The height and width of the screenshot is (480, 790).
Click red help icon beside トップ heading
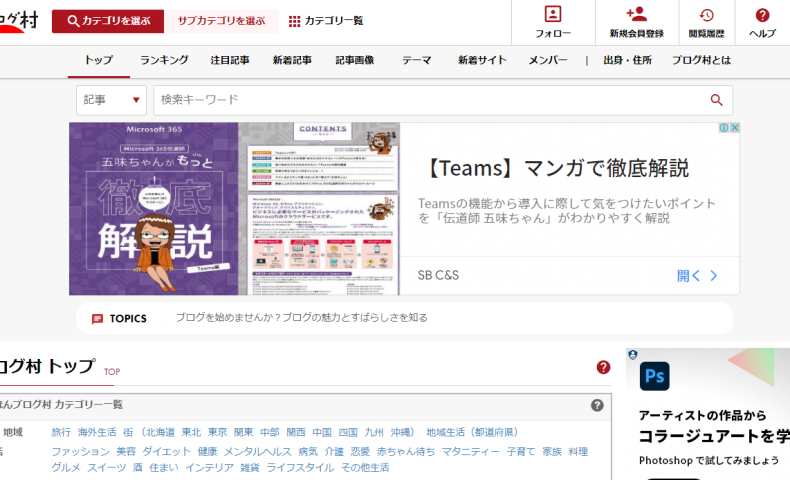[x=603, y=367]
